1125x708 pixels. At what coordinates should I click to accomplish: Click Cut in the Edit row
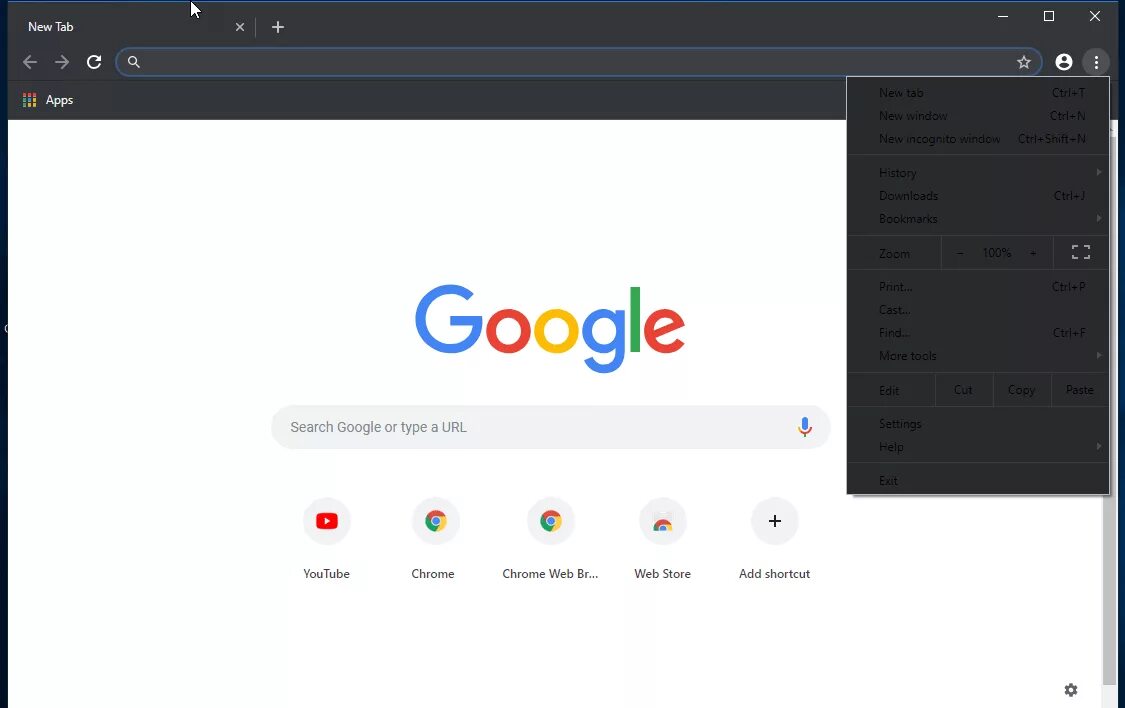pos(964,390)
